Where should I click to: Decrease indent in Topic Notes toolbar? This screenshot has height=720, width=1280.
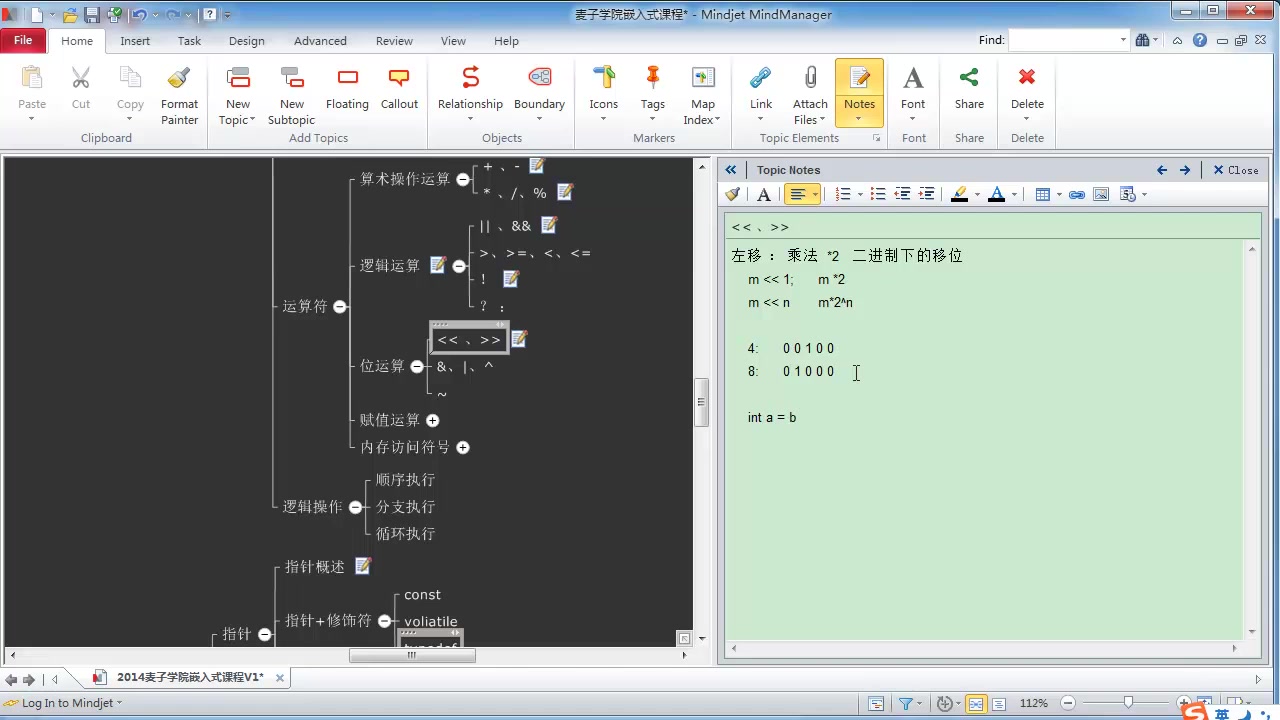coord(902,195)
